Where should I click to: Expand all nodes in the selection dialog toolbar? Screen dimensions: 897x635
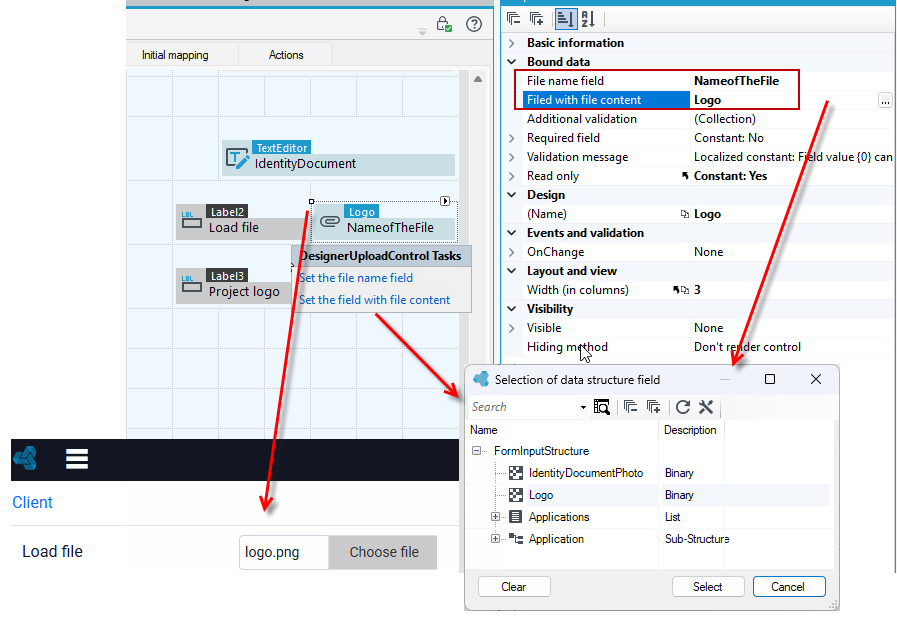click(x=653, y=407)
